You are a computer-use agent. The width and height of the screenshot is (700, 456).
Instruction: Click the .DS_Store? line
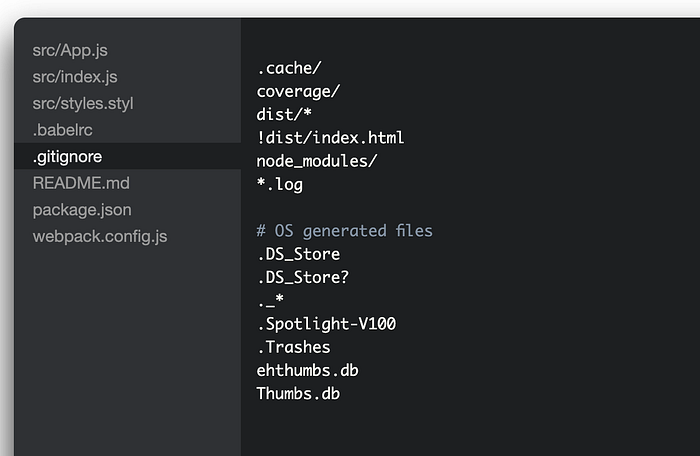coord(303,277)
